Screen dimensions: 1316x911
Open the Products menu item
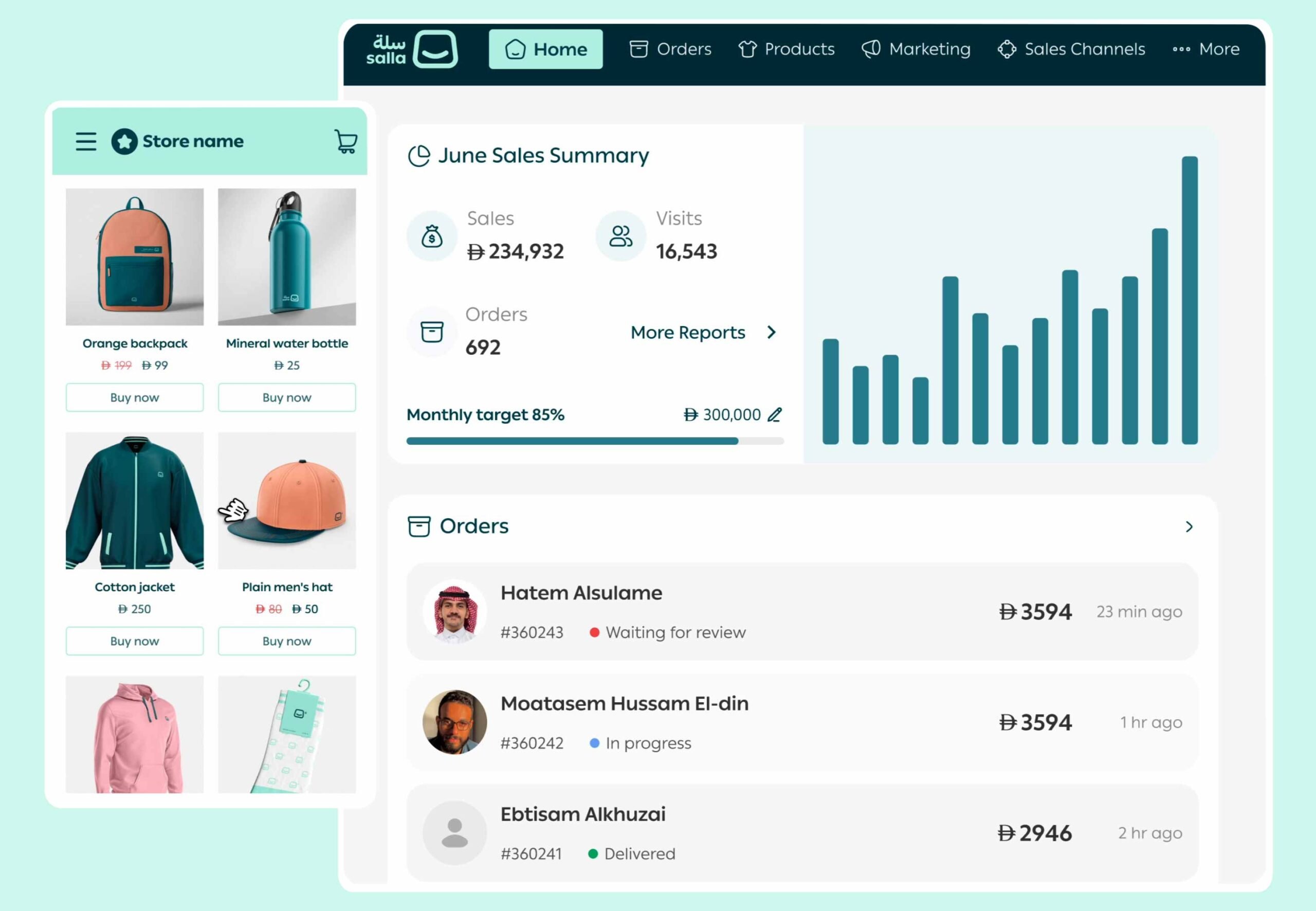click(x=787, y=49)
